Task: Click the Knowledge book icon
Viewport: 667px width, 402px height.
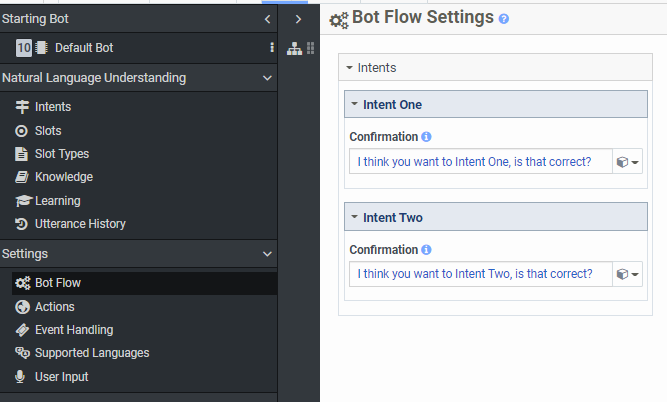Action: point(22,177)
